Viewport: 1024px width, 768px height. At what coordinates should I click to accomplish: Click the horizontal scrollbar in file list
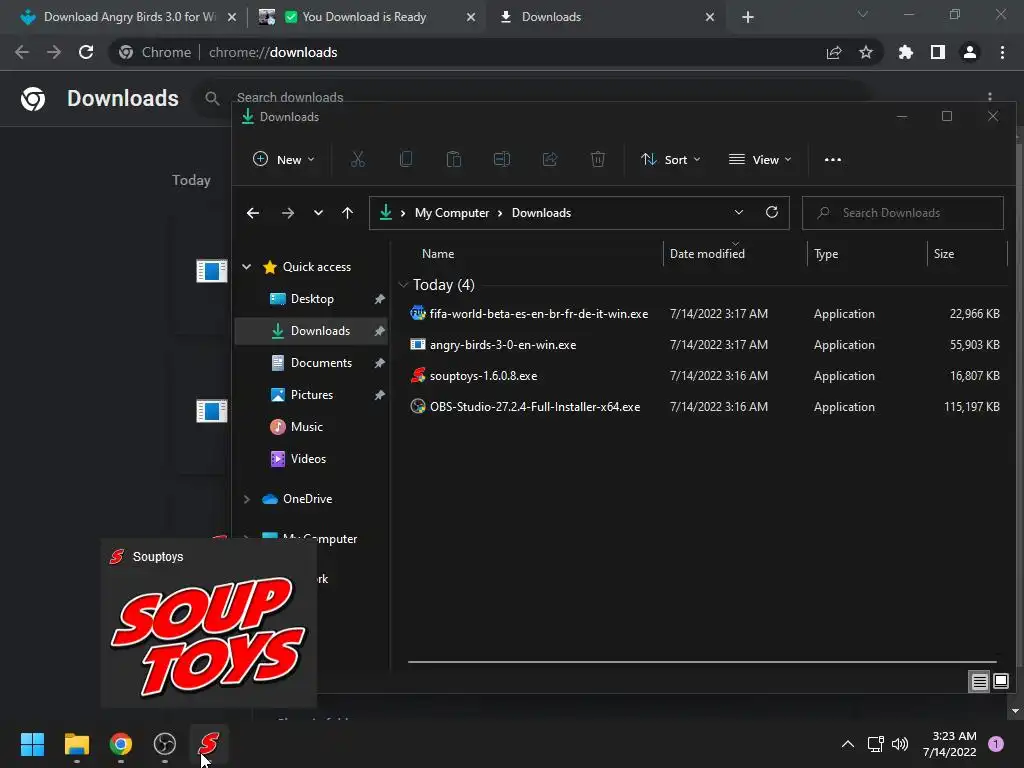coord(702,662)
